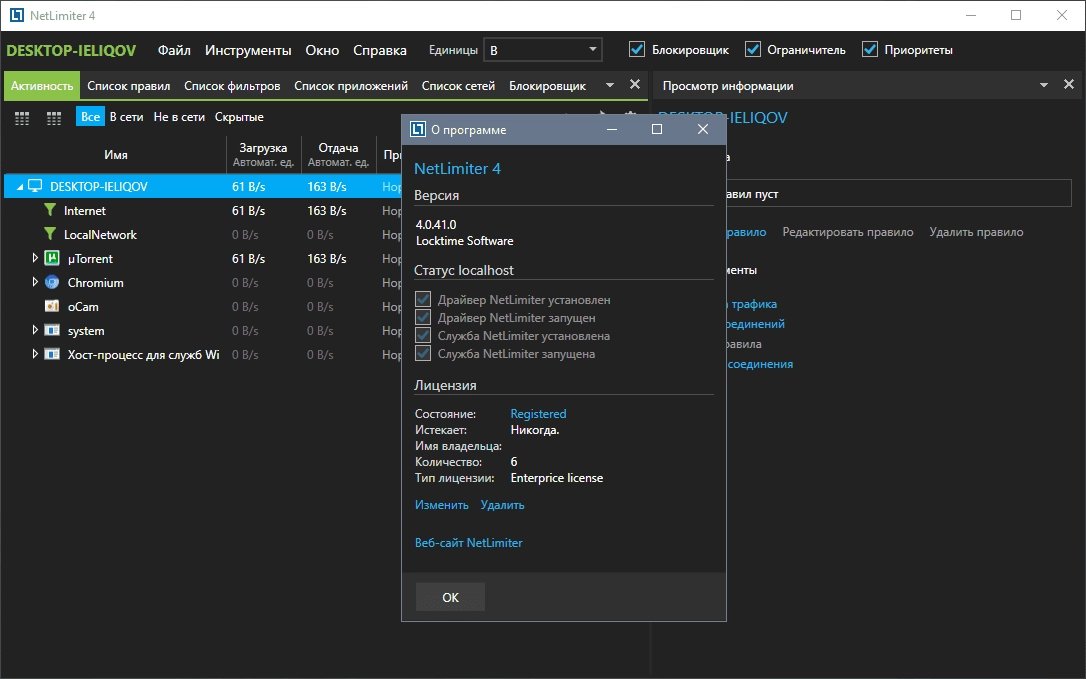1086x679 pixels.
Task: Click the monitor icon of DESKTOP-IELIQOV row
Action: pos(35,186)
